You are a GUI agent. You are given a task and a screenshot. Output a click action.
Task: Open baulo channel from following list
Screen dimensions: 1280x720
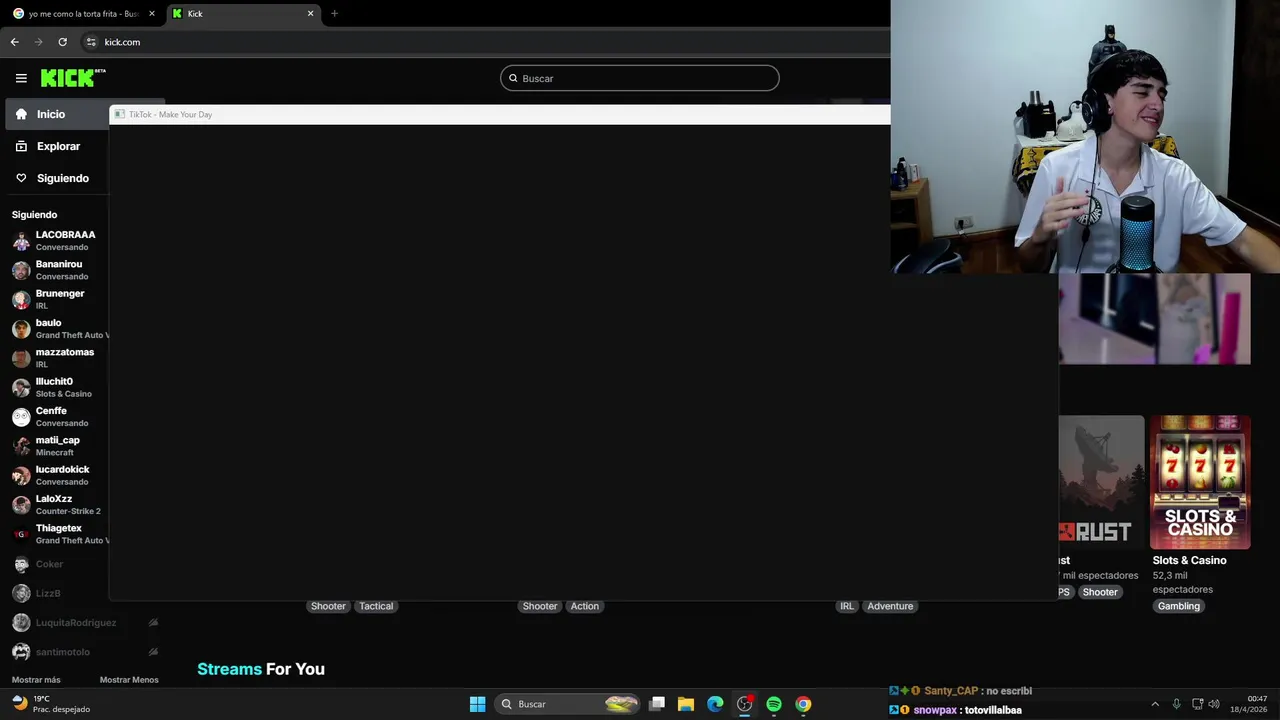click(60, 328)
